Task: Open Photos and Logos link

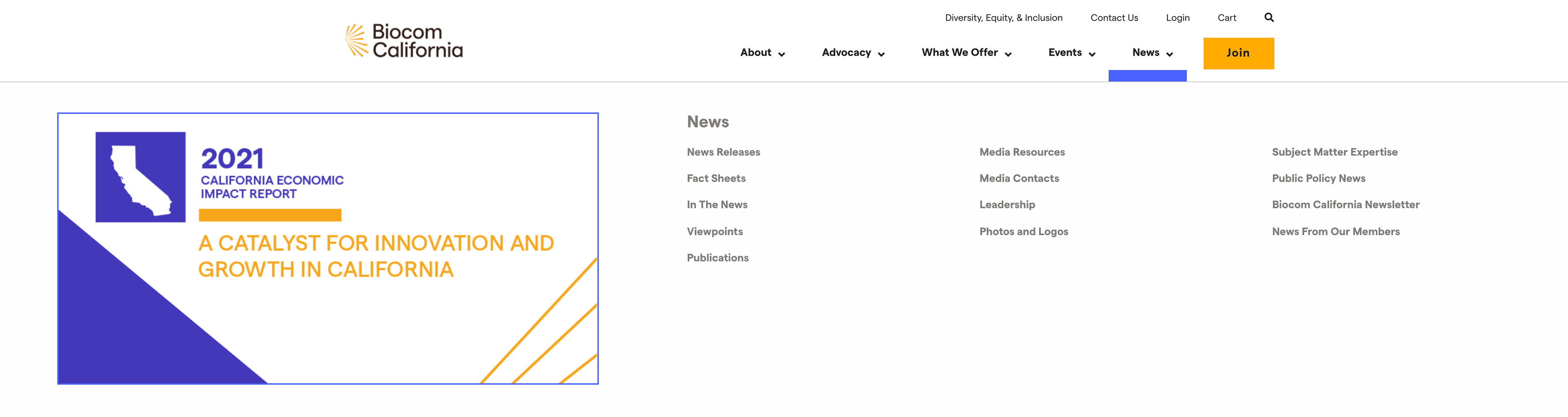Action: [x=1023, y=231]
